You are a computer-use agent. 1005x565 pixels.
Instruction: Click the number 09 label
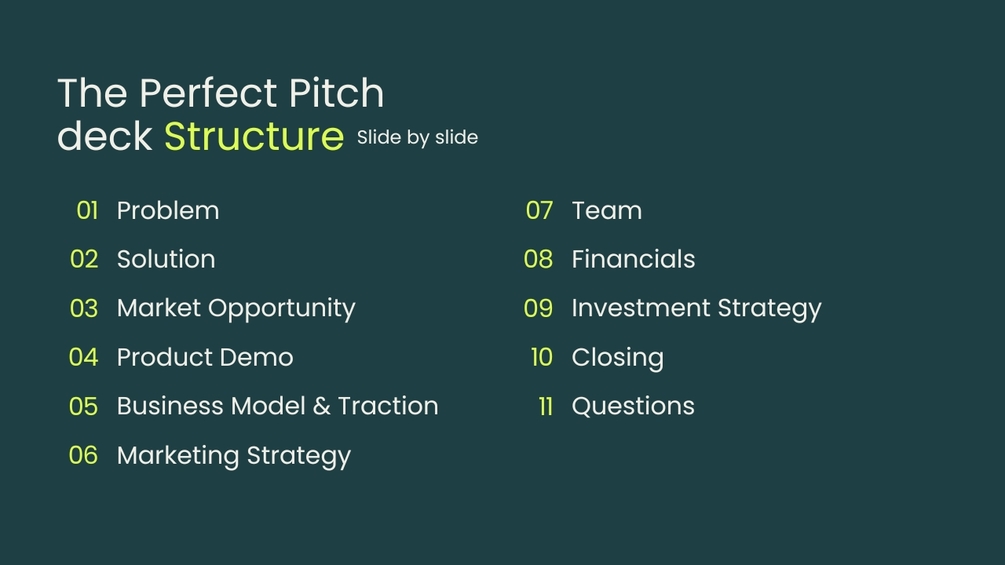(538, 309)
